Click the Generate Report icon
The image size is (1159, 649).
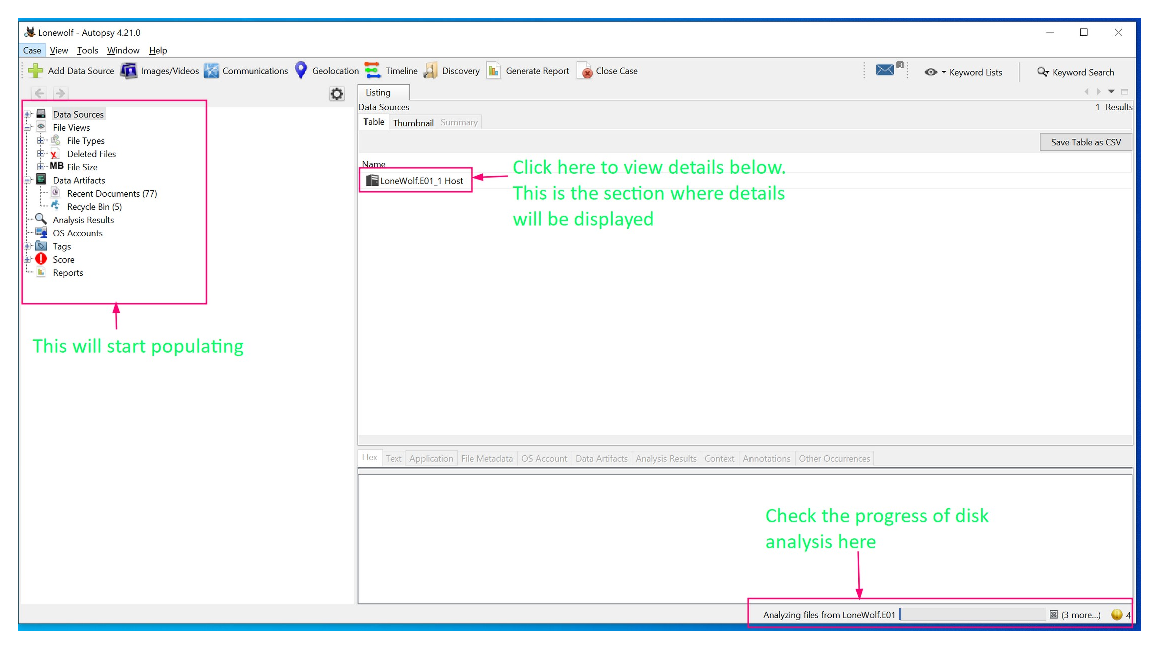click(494, 71)
